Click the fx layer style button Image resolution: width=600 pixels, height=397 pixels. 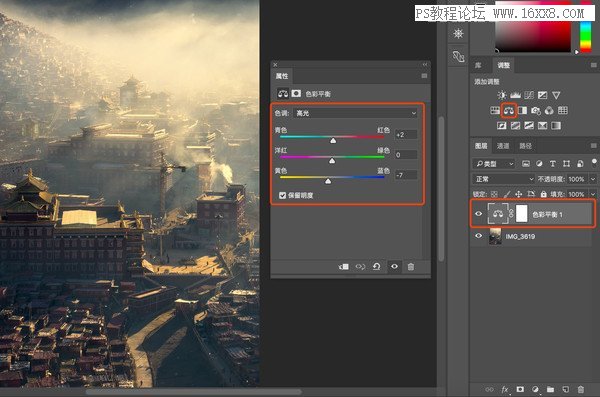click(x=505, y=389)
